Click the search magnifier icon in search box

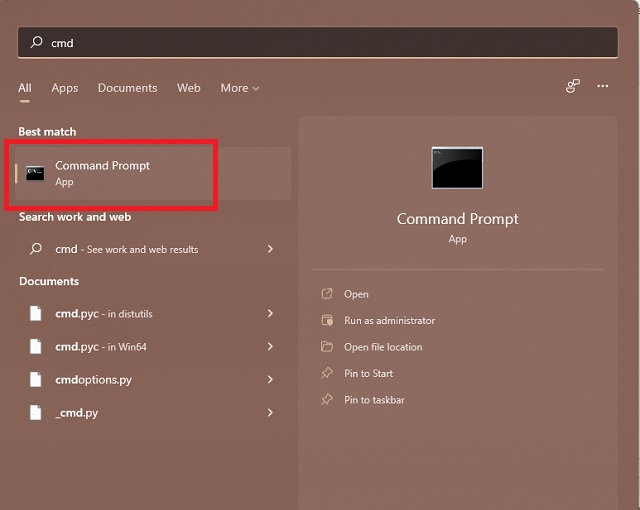[37, 43]
